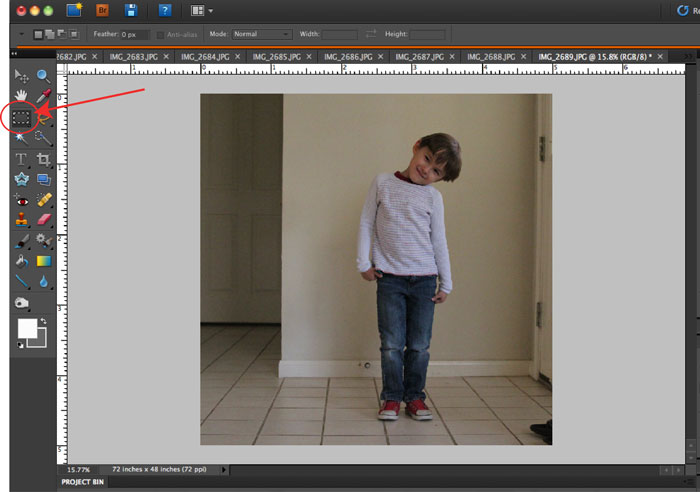Click the Height input field

pyautogui.click(x=427, y=34)
